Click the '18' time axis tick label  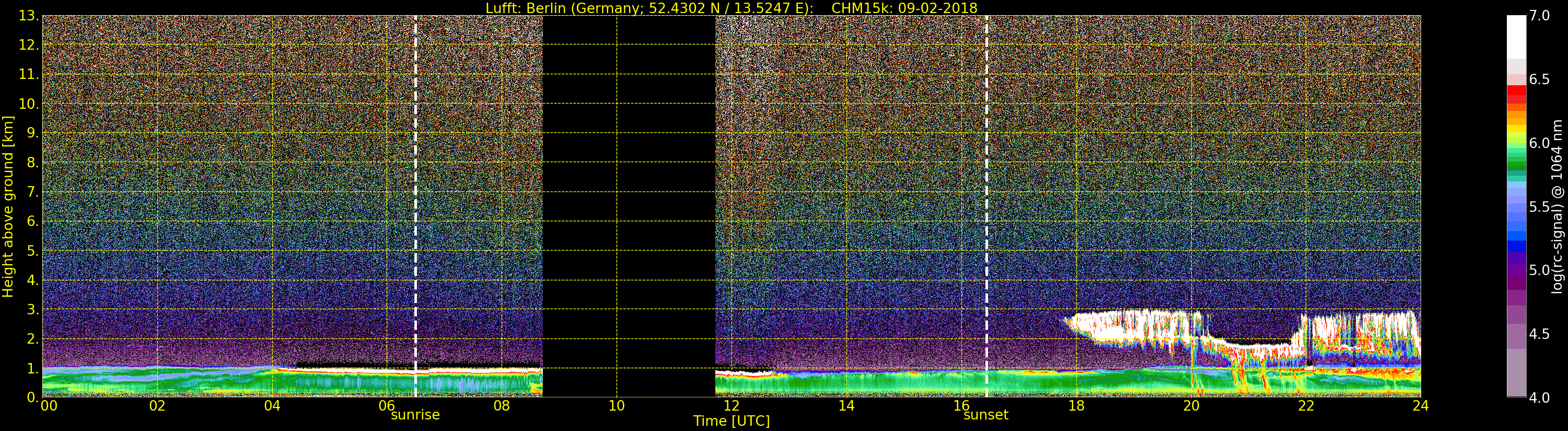[x=1076, y=406]
